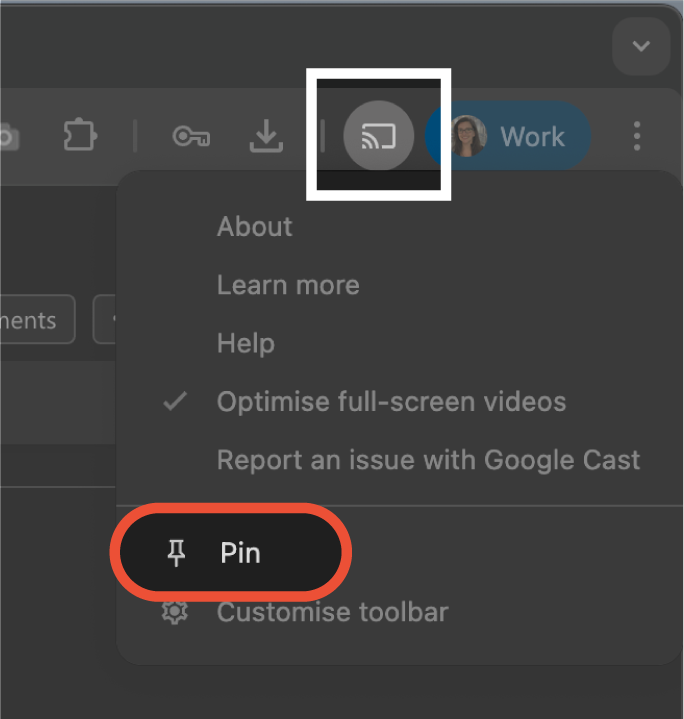Viewport: 684px width, 719px height.
Task: Open the Extensions puzzle-piece icon
Action: pyautogui.click(x=80, y=135)
